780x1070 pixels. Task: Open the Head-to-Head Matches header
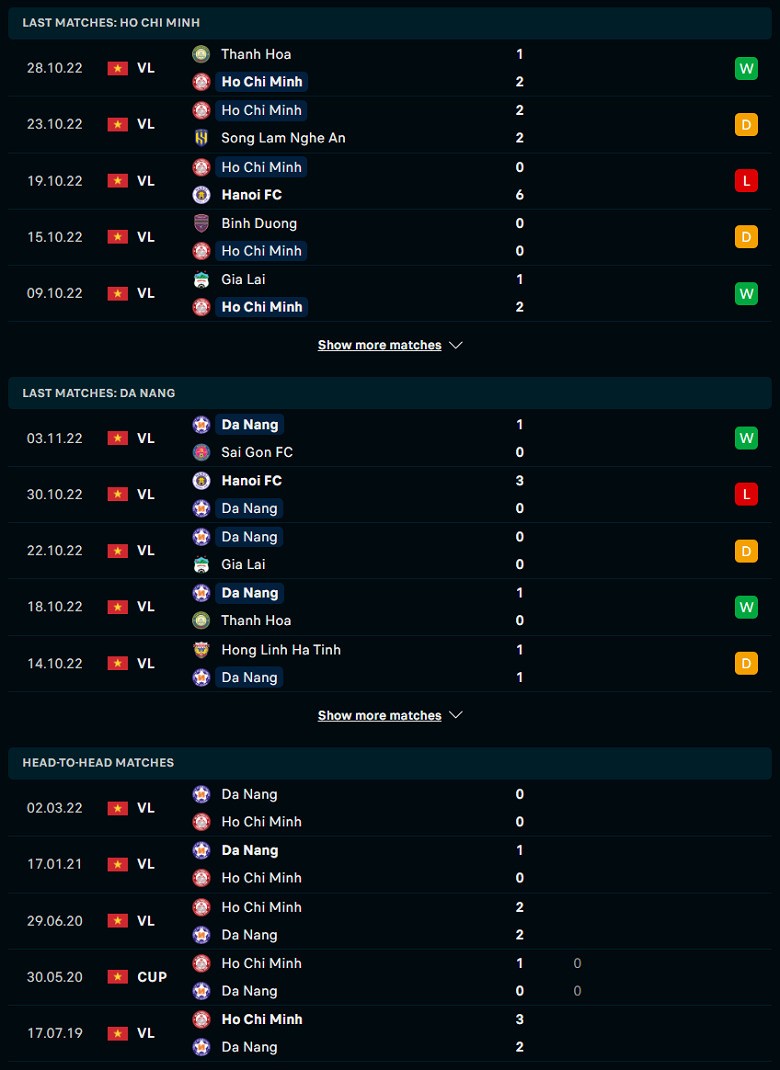[98, 763]
